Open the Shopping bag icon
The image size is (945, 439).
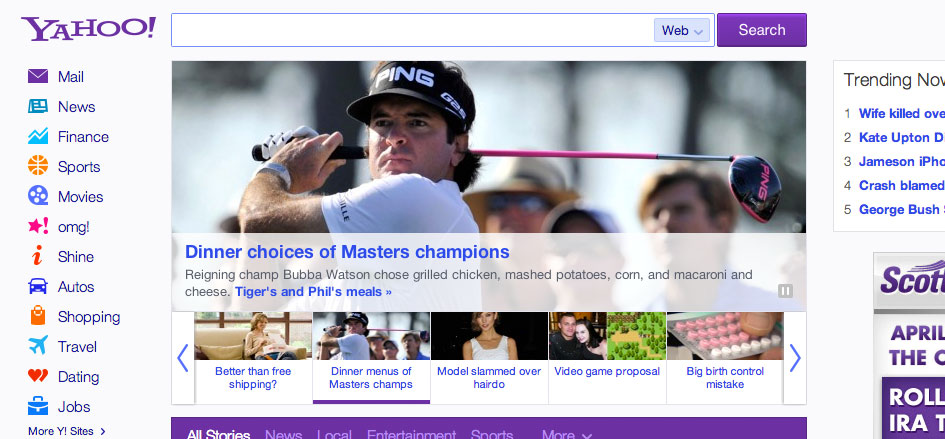(38, 317)
